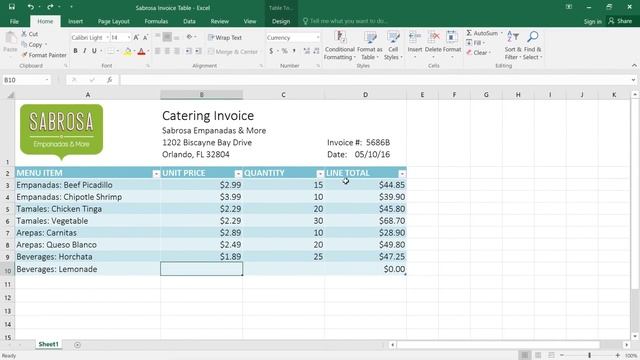Toggle italic formatting
640x360 pixels.
[x=84, y=51]
